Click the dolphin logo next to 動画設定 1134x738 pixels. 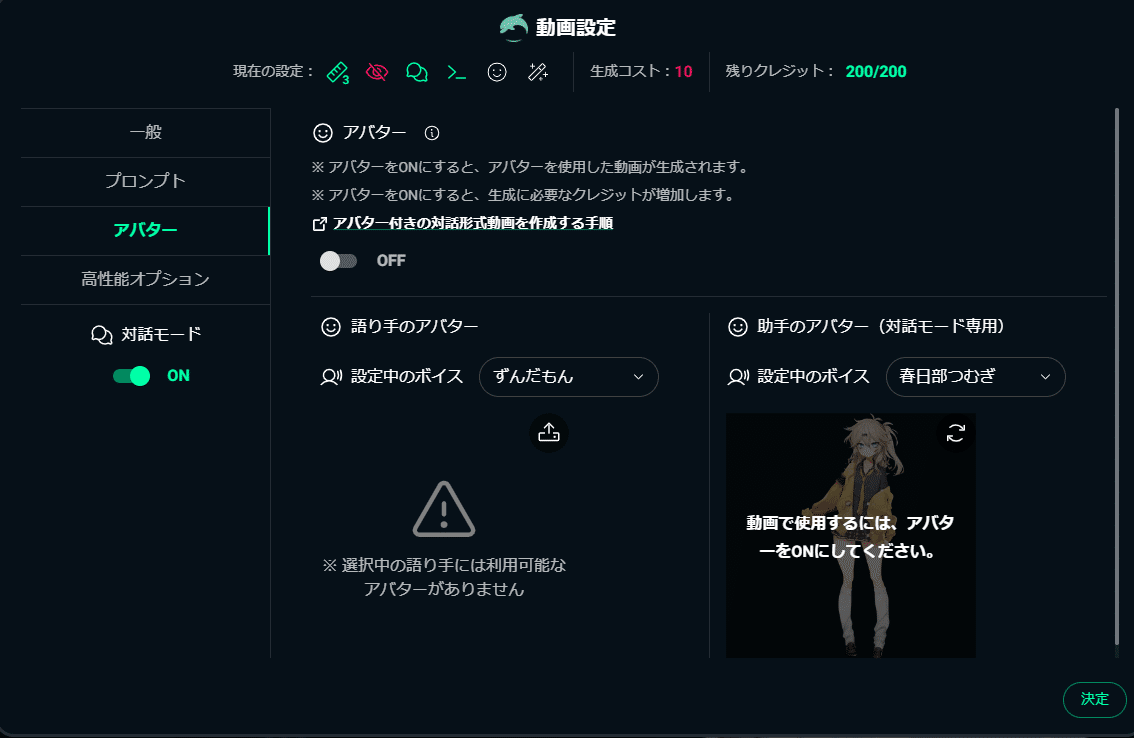point(513,27)
